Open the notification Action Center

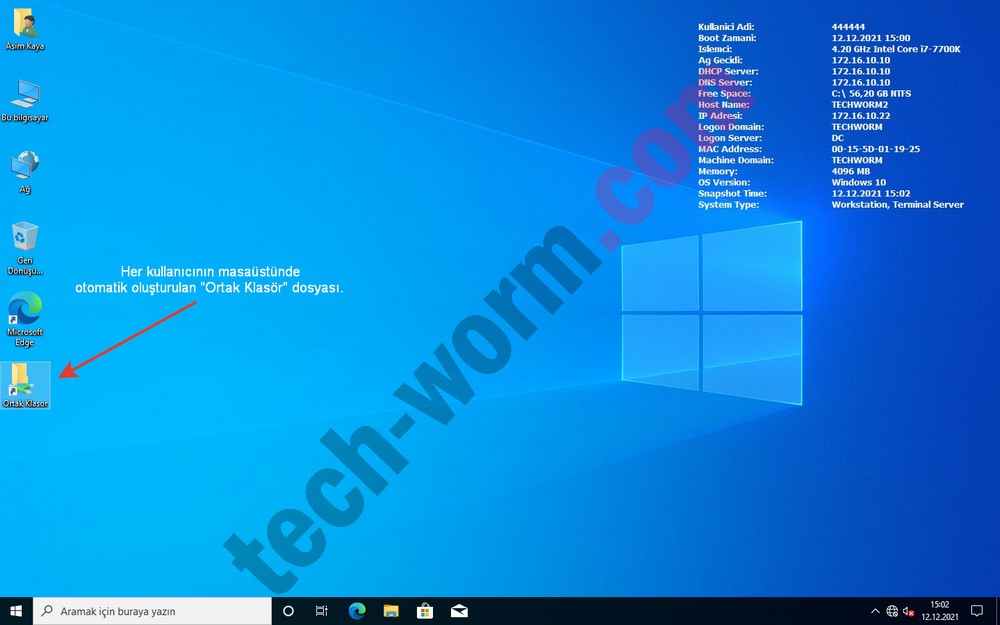[x=977, y=610]
